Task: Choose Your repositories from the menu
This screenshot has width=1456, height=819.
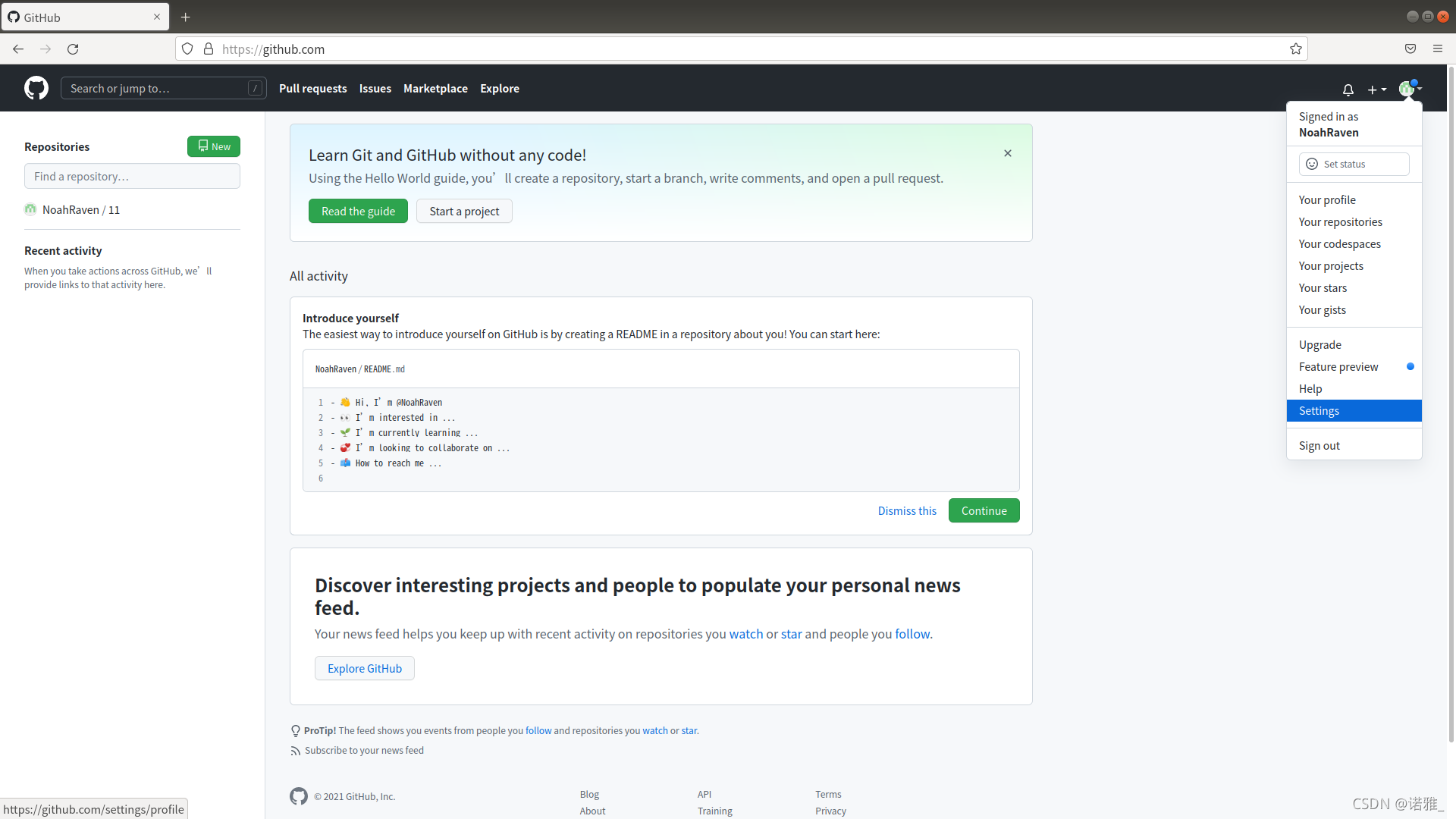Action: pos(1340,222)
